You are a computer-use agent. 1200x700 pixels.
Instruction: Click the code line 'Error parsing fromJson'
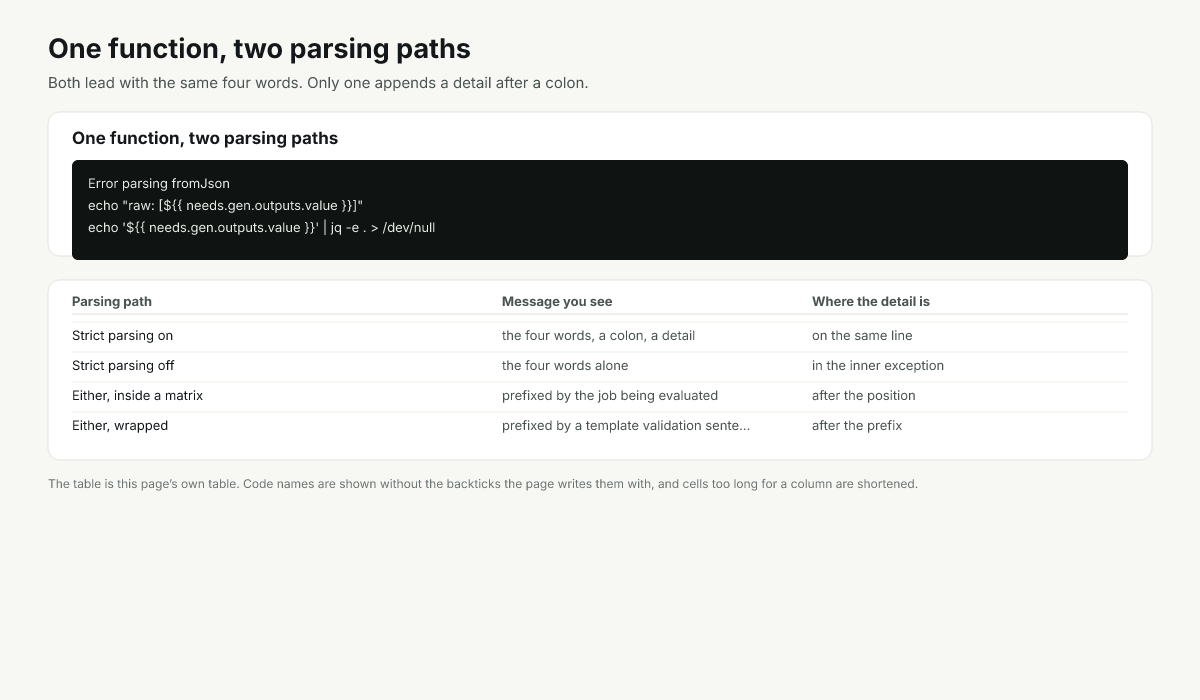(x=159, y=184)
